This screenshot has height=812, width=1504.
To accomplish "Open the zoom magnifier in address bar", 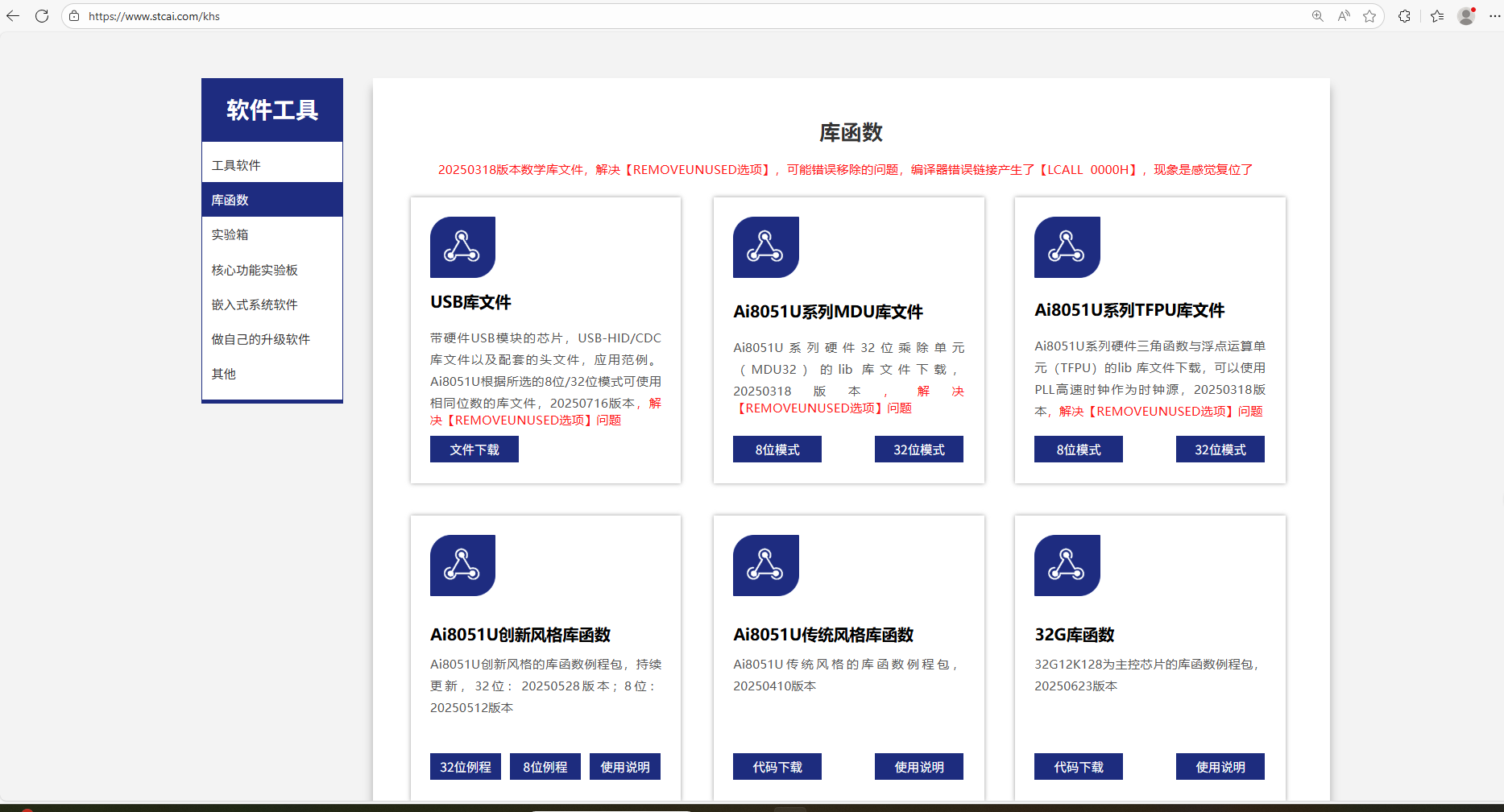I will coord(1318,16).
